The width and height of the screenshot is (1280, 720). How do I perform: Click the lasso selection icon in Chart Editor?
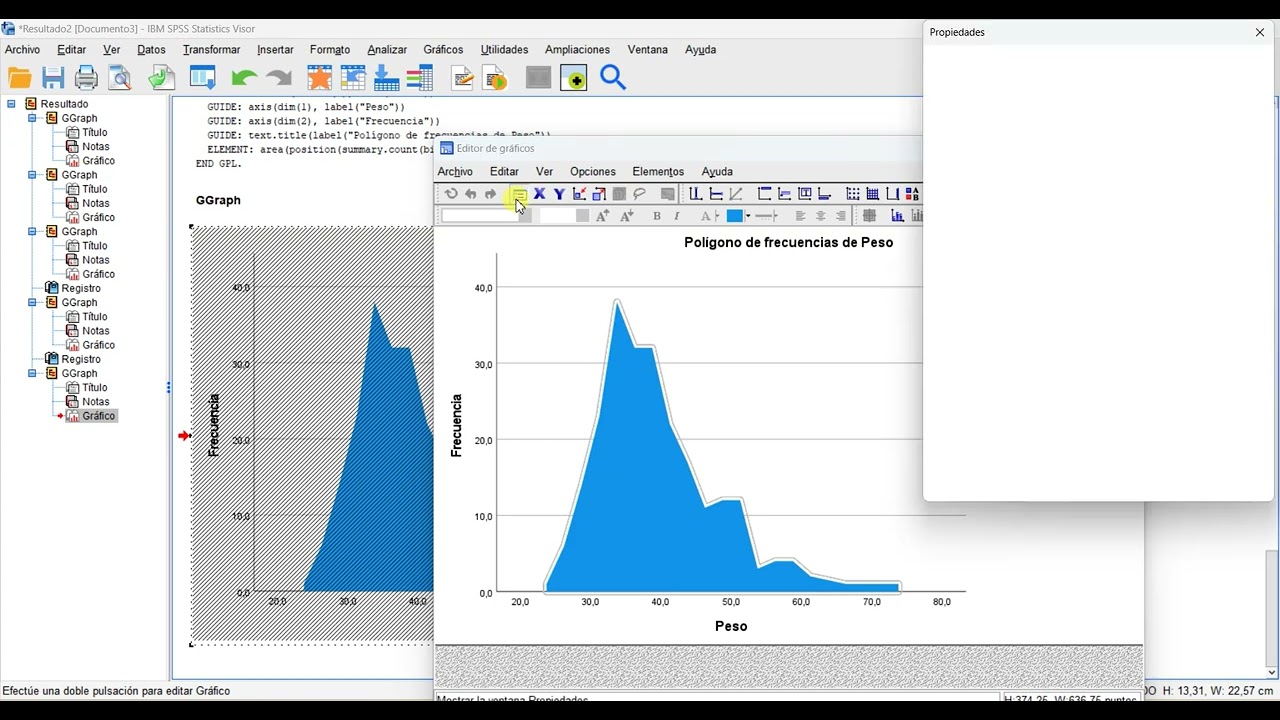(639, 194)
